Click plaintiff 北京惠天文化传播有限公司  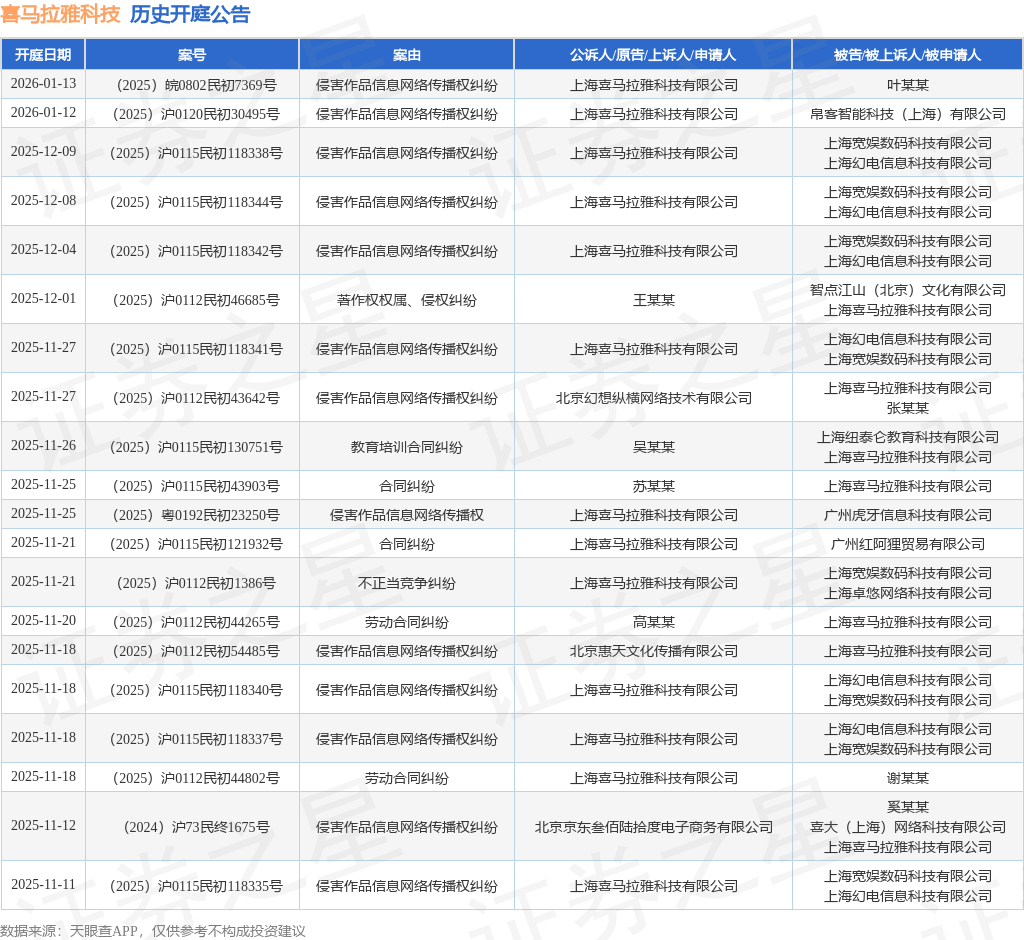click(653, 651)
